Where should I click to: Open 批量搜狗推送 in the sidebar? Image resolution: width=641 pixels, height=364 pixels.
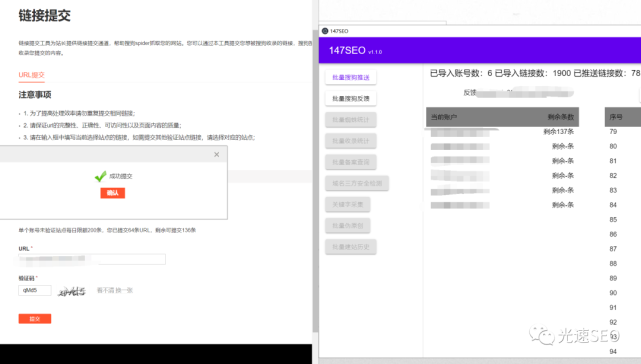coord(351,77)
